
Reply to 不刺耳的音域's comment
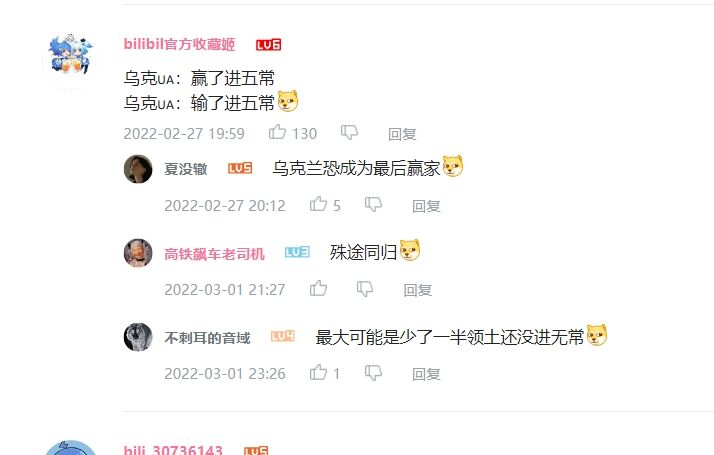click(426, 374)
